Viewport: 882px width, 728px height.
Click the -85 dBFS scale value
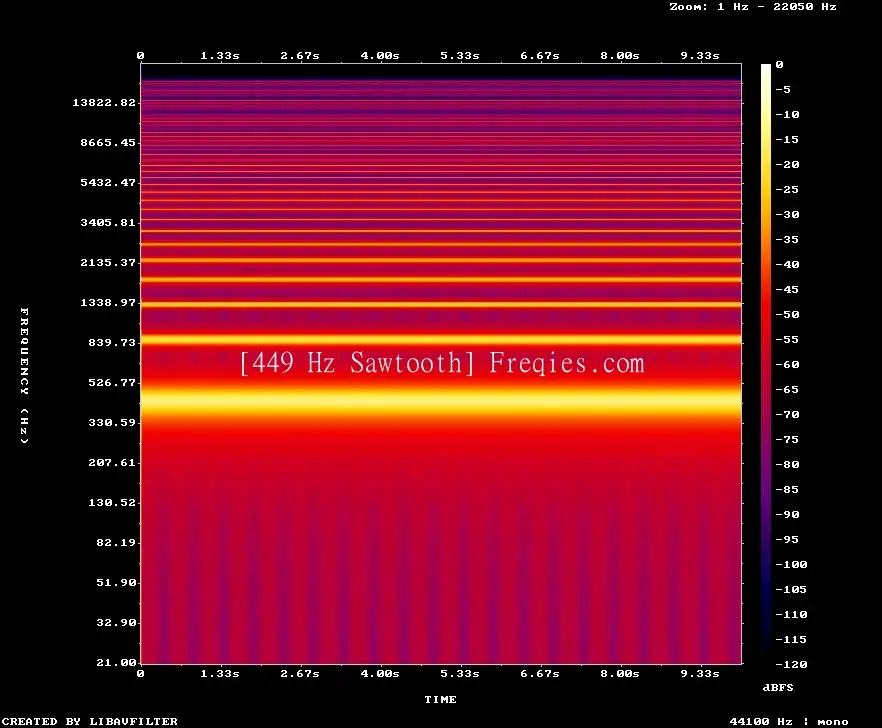click(x=787, y=489)
